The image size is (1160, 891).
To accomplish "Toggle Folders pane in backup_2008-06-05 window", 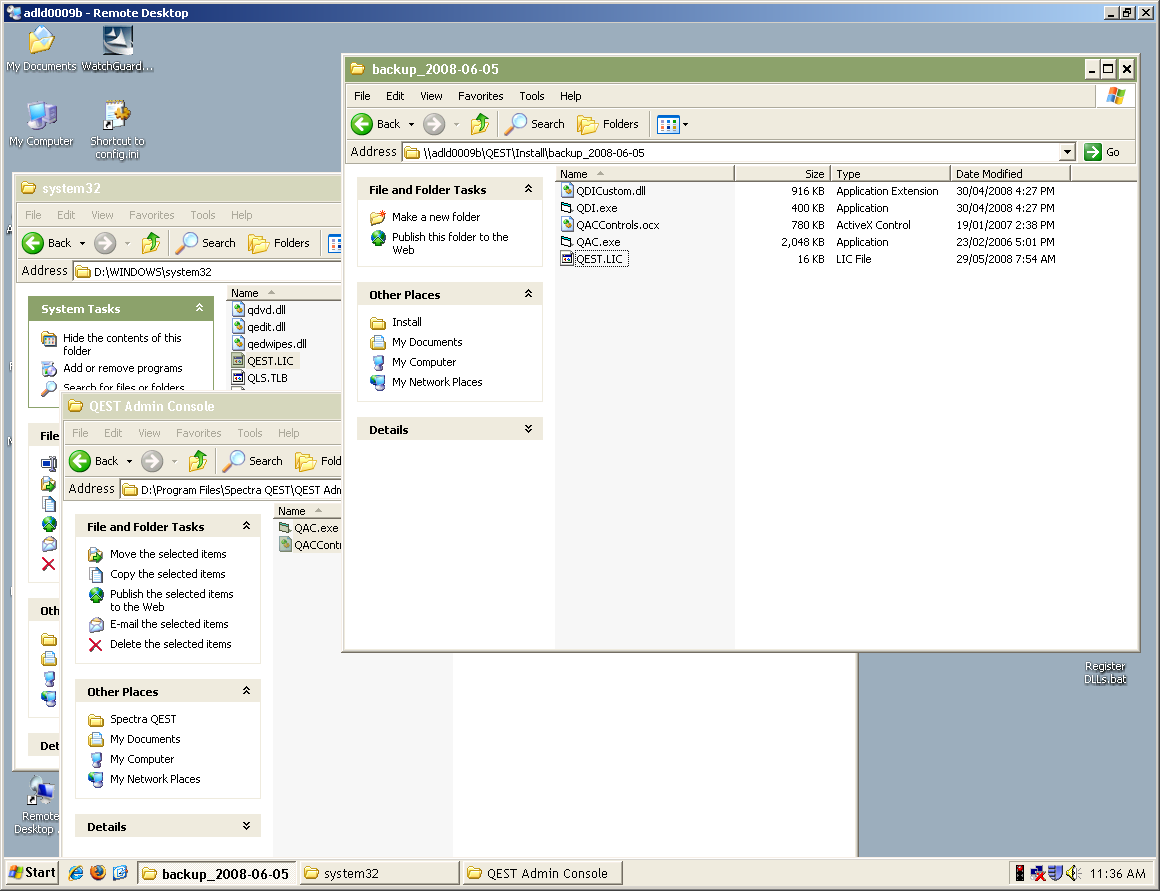I will 608,124.
